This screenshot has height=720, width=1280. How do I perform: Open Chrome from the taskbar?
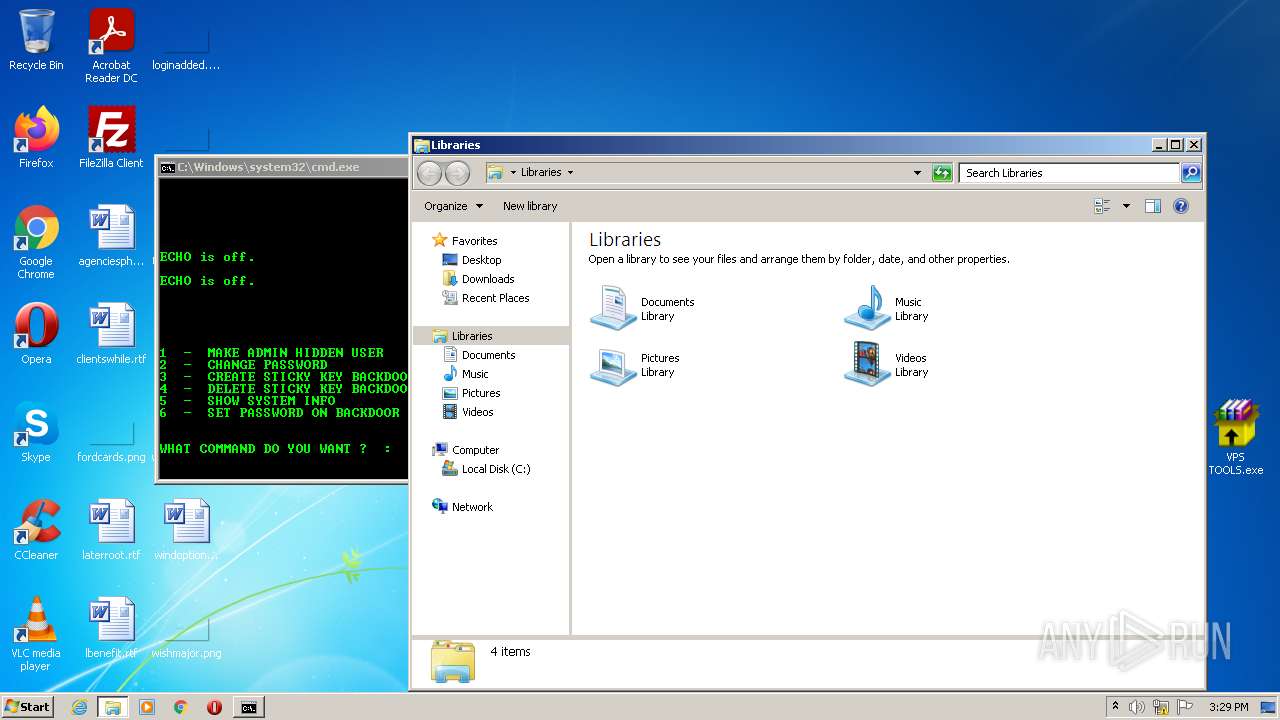(x=181, y=707)
